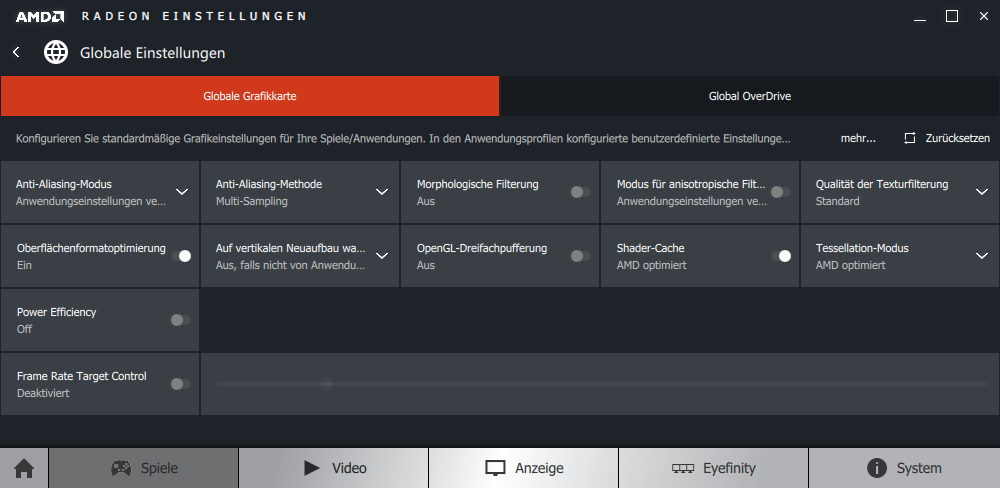
Task: Disable Oberflächenformatoptimierung switch
Action: click(181, 256)
